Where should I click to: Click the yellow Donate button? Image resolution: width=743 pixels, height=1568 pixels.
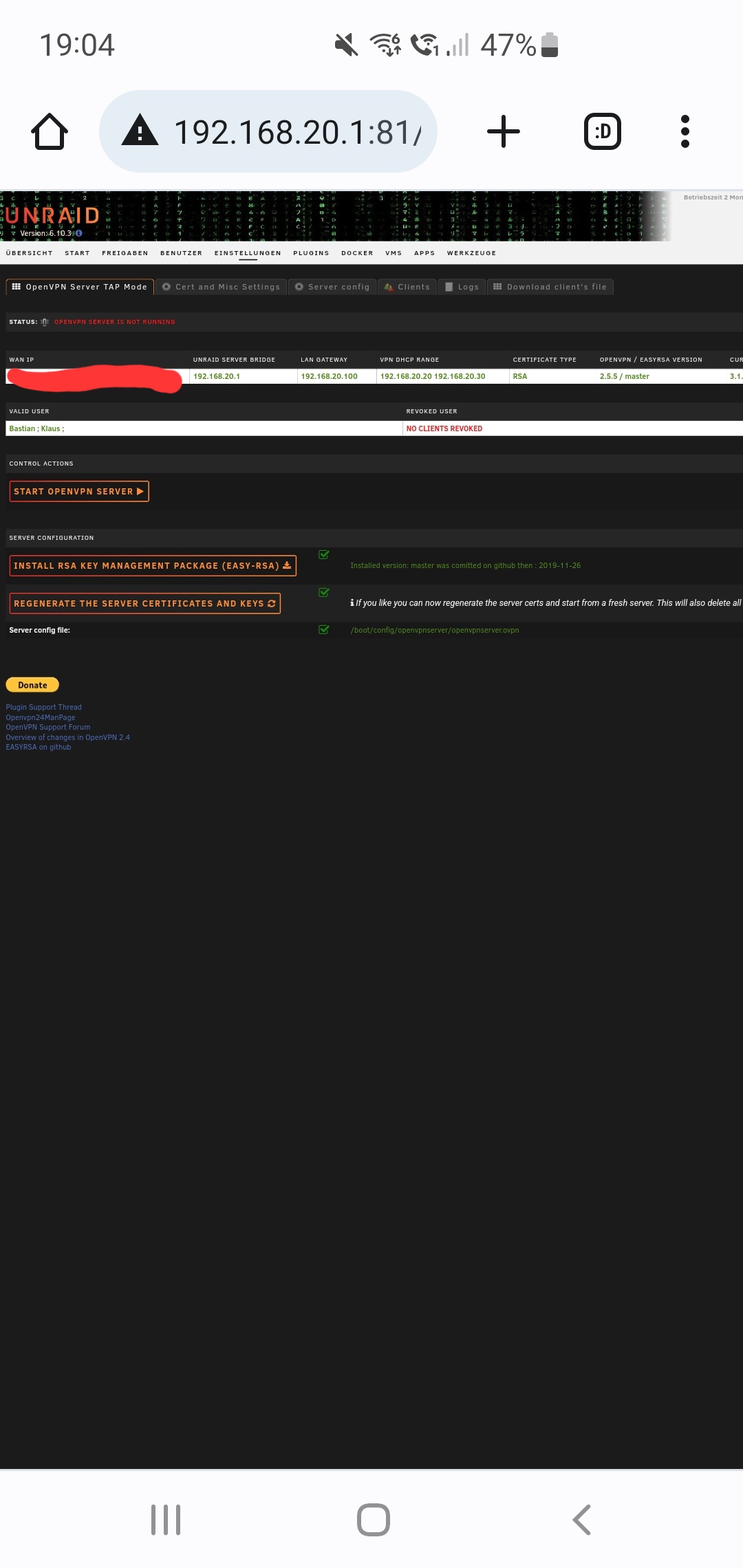pos(32,685)
